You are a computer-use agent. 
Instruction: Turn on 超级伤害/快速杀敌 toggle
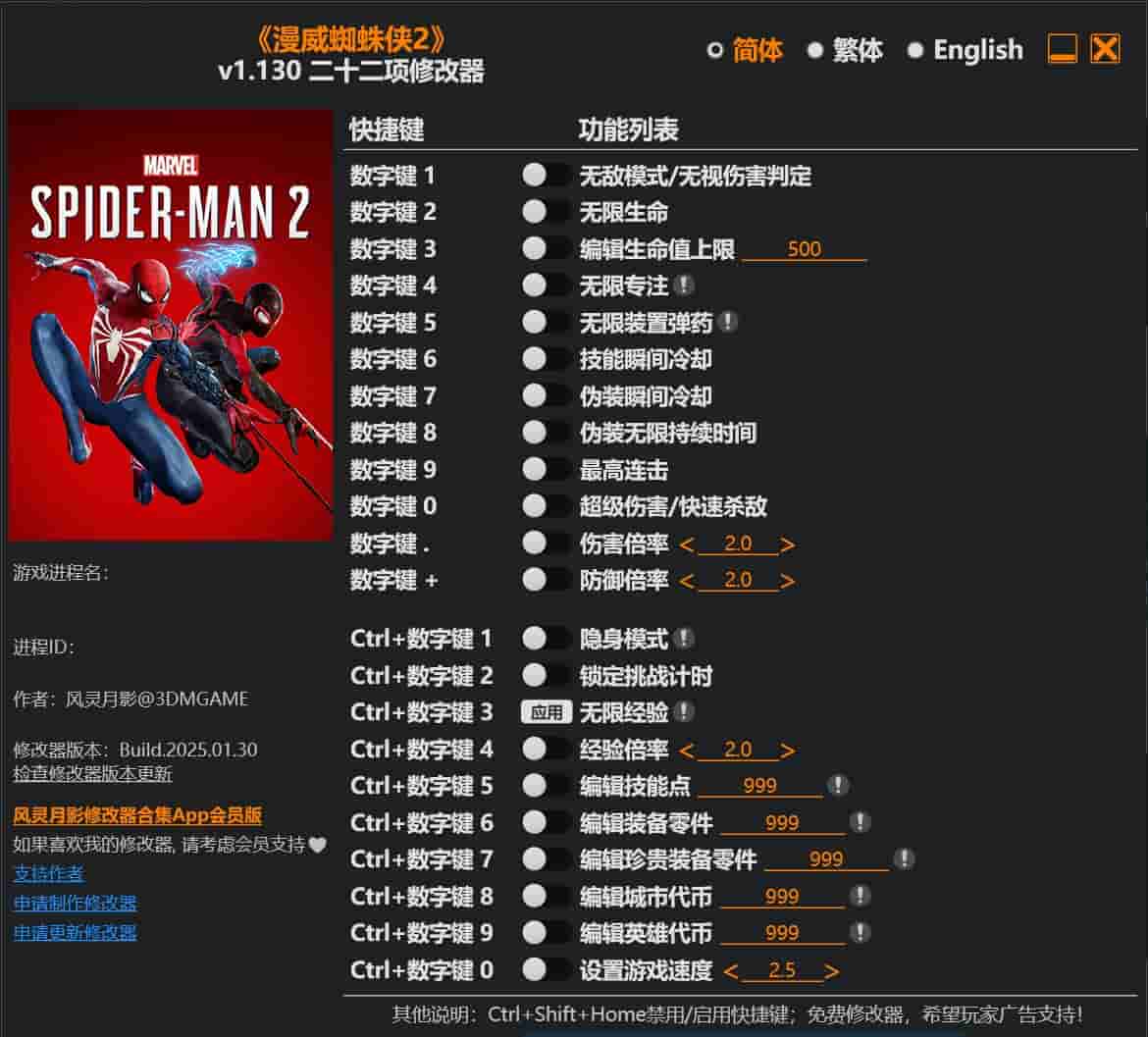[x=545, y=505]
